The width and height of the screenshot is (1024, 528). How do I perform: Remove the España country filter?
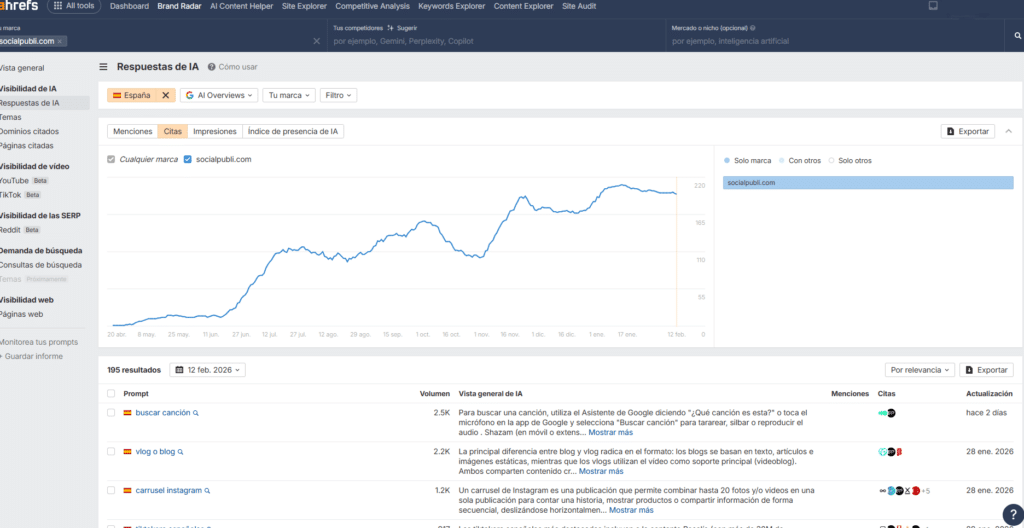tap(165, 95)
